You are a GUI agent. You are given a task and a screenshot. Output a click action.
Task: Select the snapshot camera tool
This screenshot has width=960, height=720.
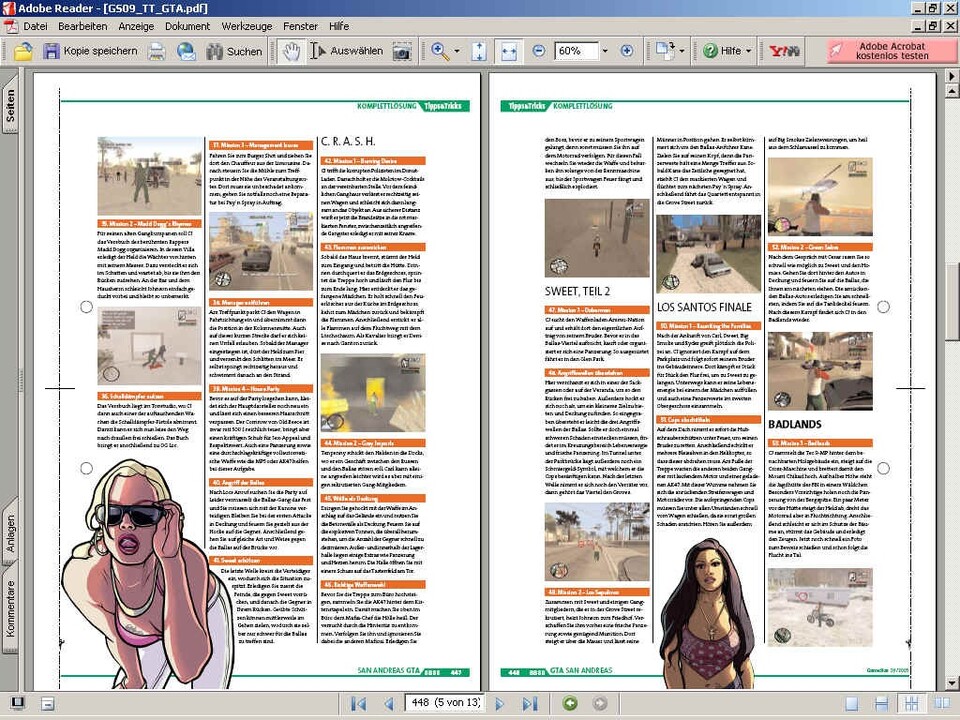[402, 51]
